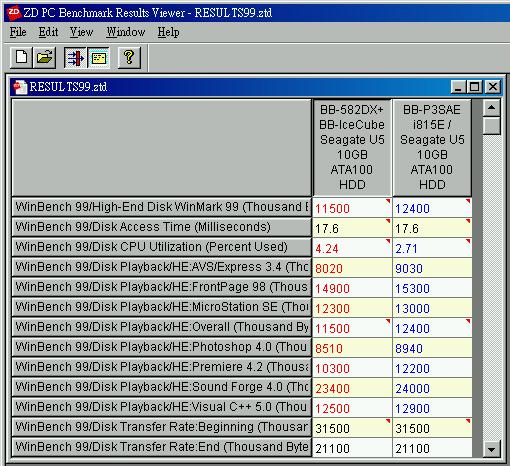
Task: Toggle the yellow notes view icon
Action: coord(99,57)
